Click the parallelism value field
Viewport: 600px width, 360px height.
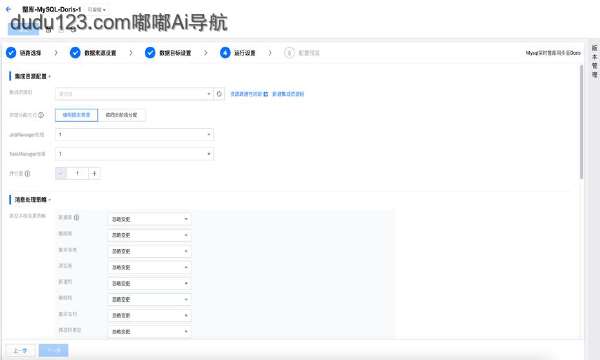click(x=78, y=174)
